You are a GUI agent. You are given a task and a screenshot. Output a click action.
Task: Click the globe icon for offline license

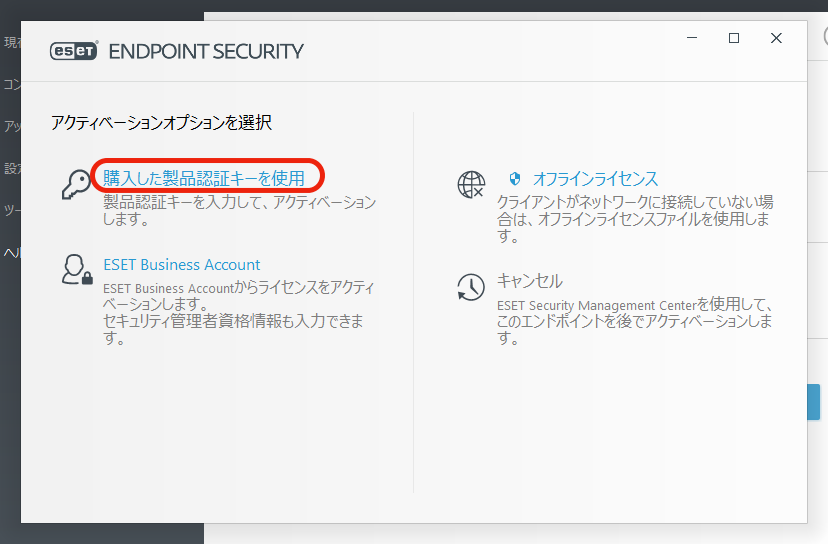(x=471, y=184)
